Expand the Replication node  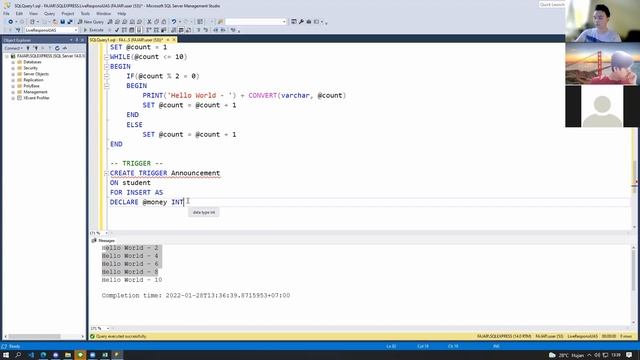tap(13, 80)
